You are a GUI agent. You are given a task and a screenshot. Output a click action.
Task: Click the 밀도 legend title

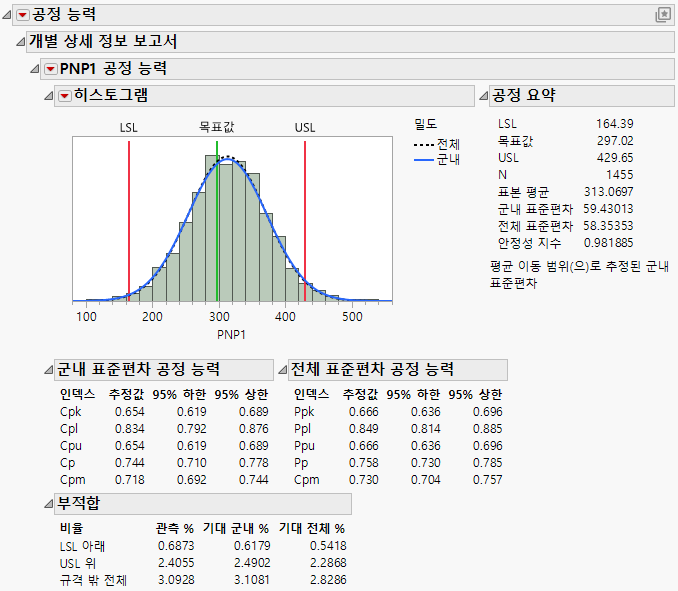point(425,125)
